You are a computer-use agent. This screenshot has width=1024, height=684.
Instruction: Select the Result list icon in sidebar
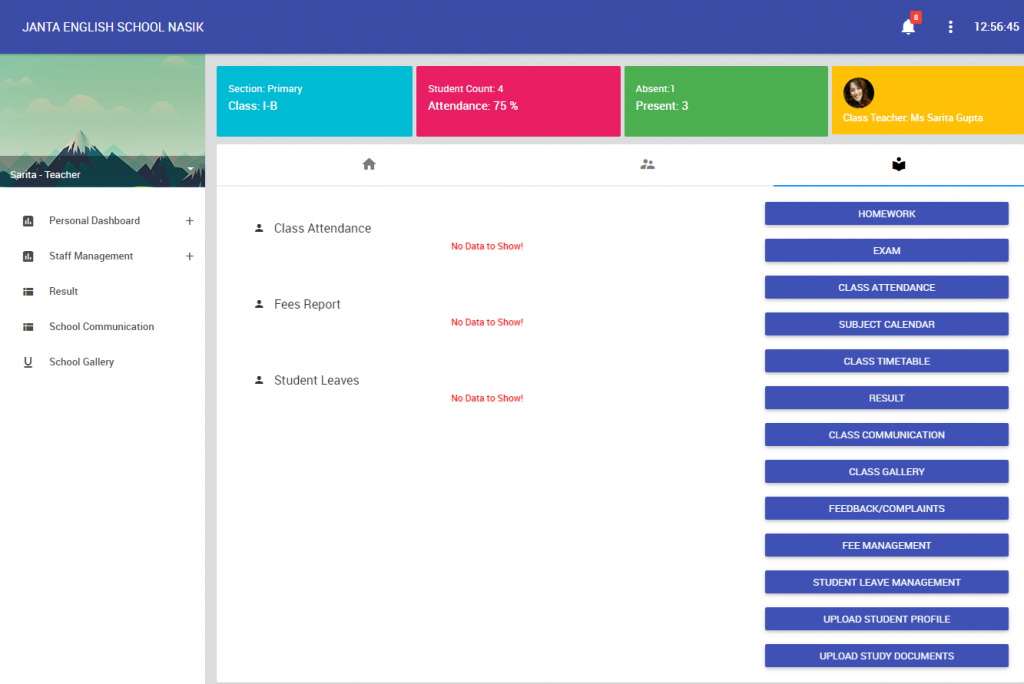tap(27, 291)
